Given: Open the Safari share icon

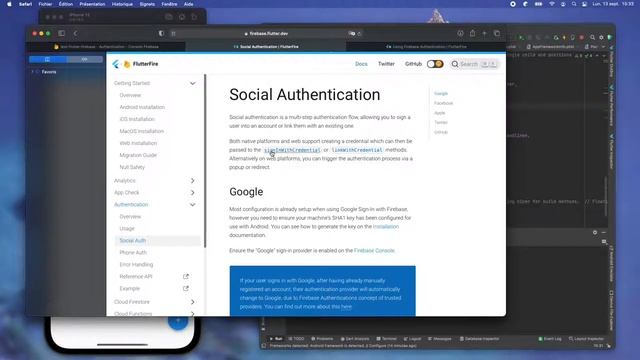Looking at the screenshot, I should 472,33.
